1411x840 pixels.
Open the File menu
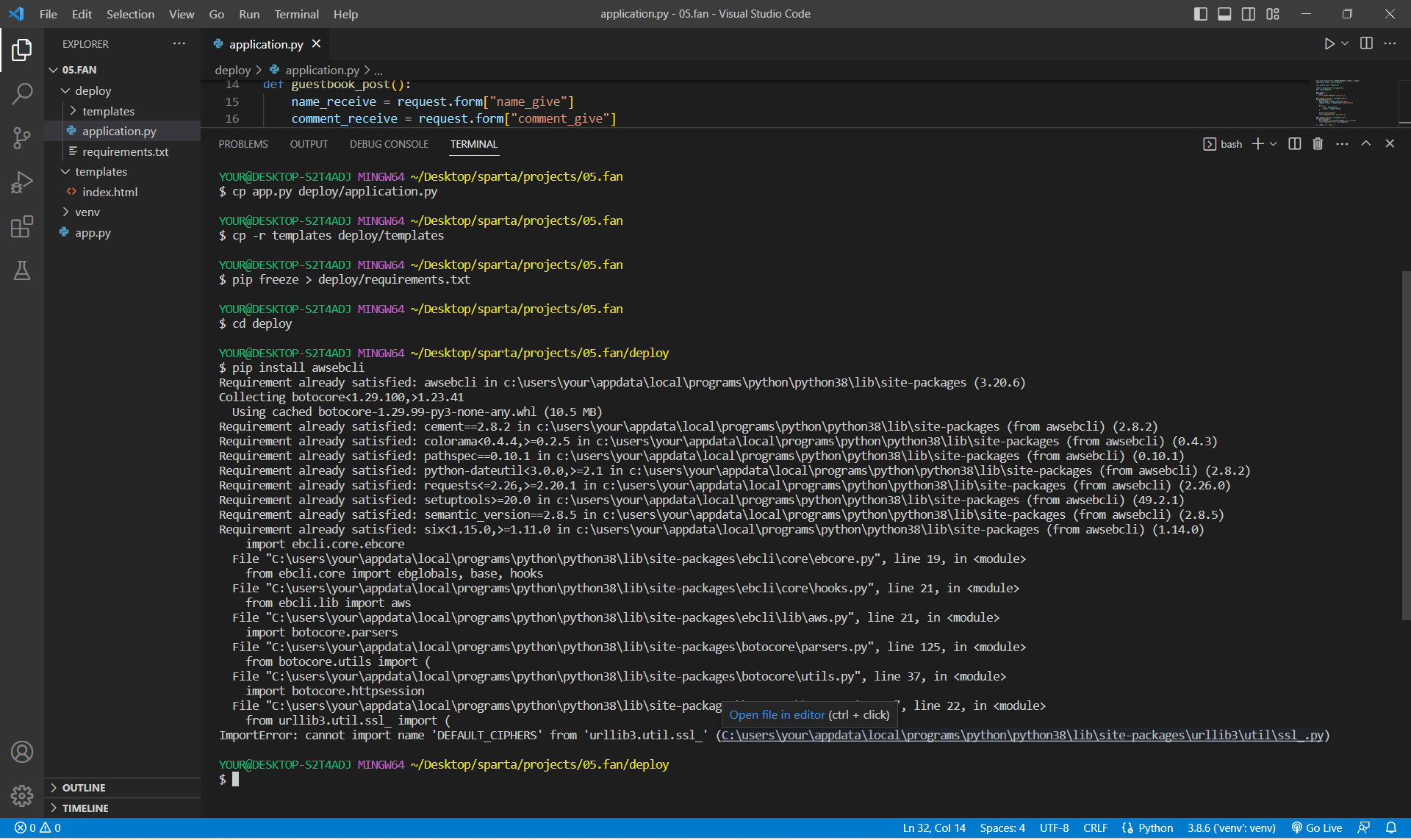click(x=49, y=14)
